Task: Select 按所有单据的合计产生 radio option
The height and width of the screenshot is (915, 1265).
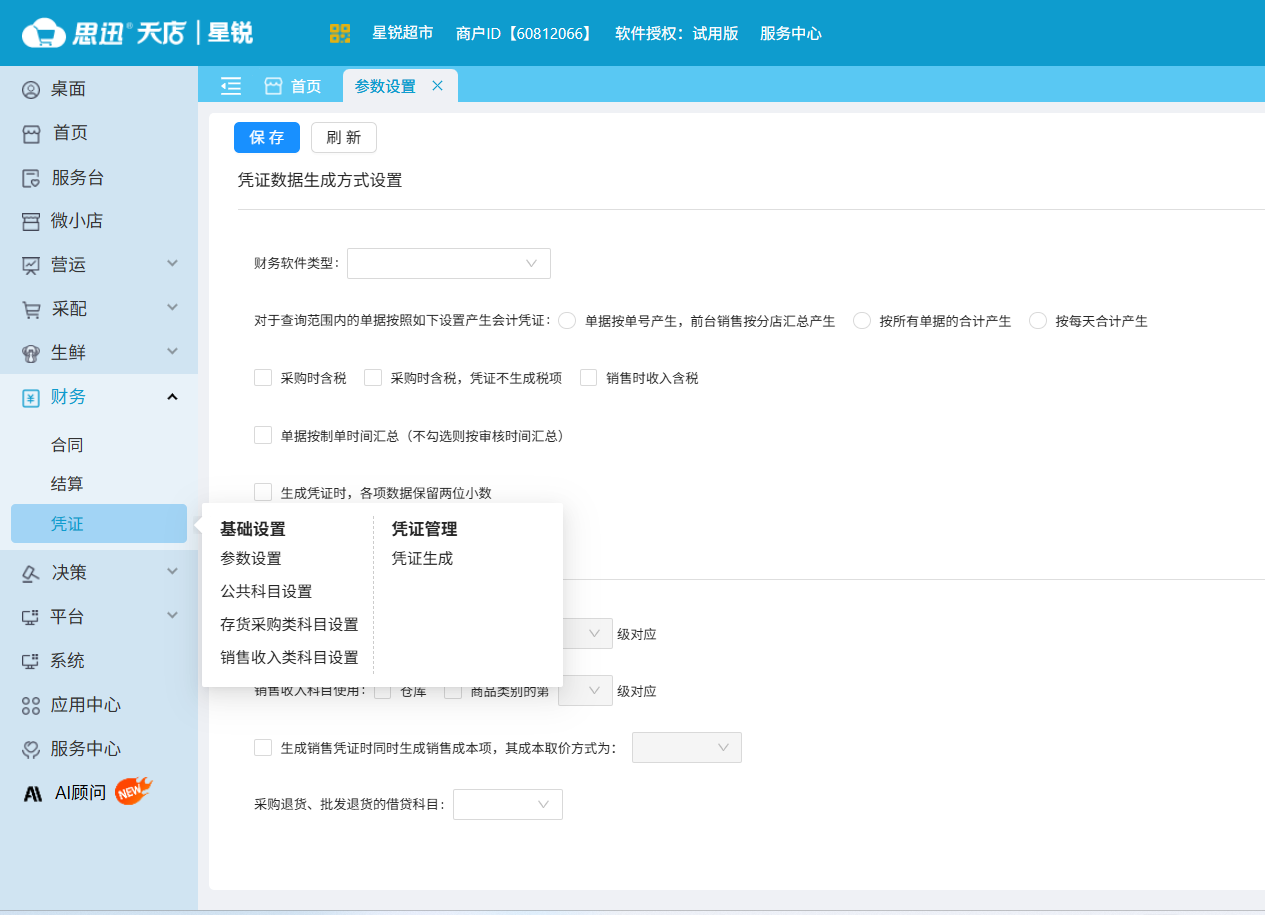Action: click(862, 321)
